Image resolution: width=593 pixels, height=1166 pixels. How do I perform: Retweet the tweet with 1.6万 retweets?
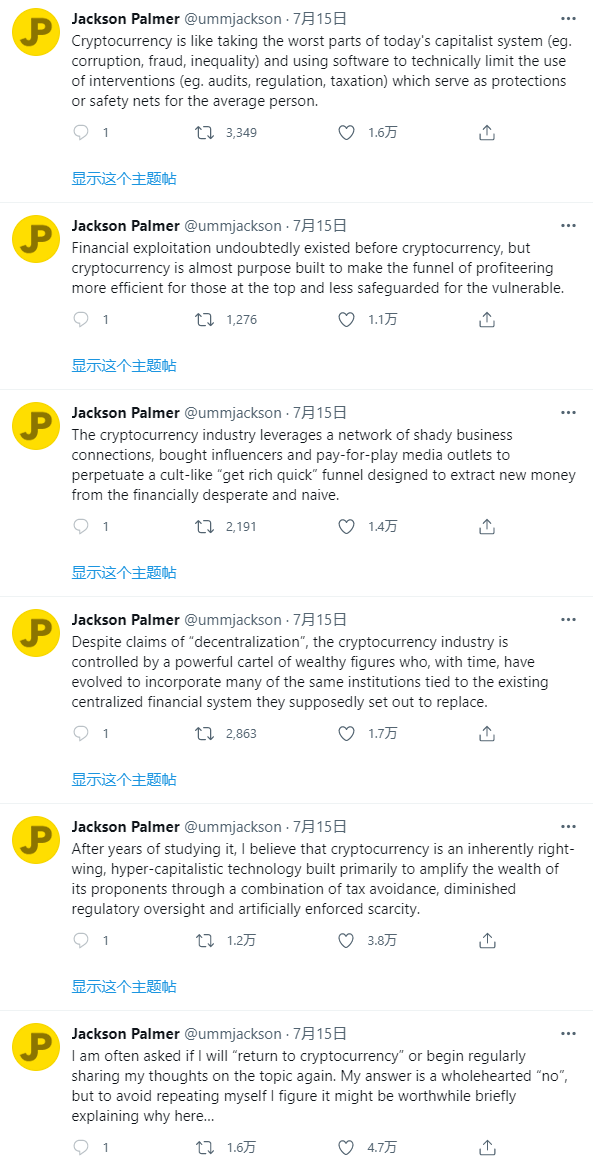204,1147
